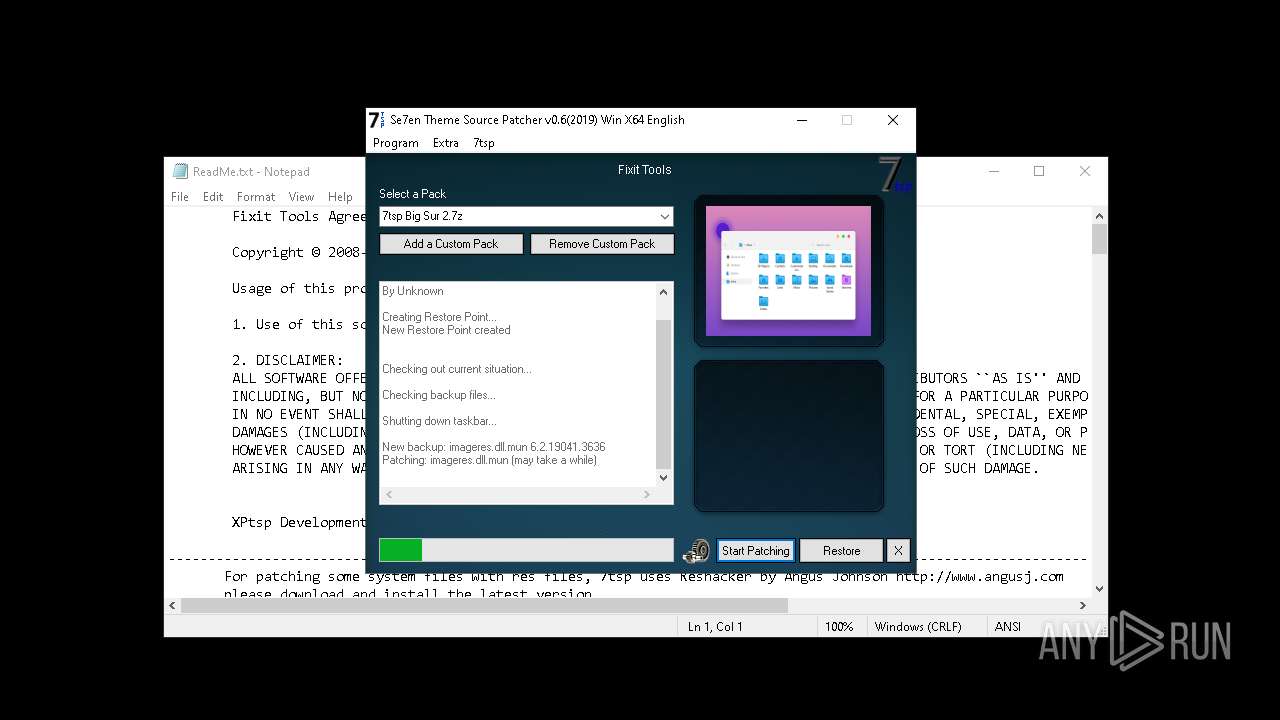Click the Notepad horizontal scrollbar thumb
1280x720 pixels.
pos(484,606)
